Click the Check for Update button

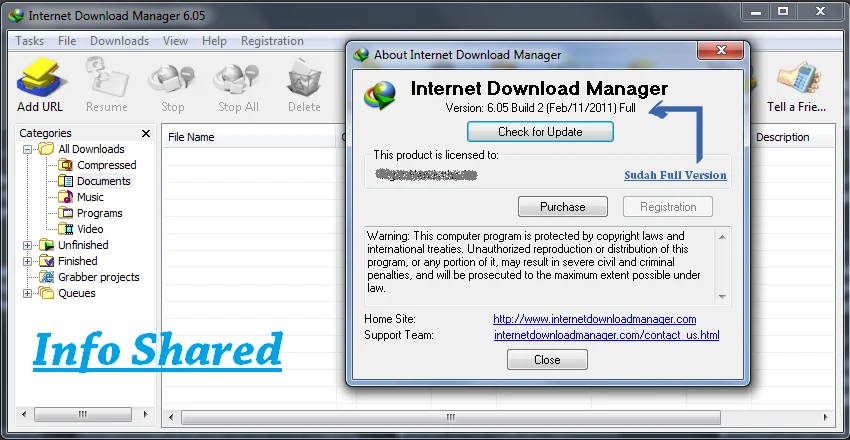coord(540,132)
